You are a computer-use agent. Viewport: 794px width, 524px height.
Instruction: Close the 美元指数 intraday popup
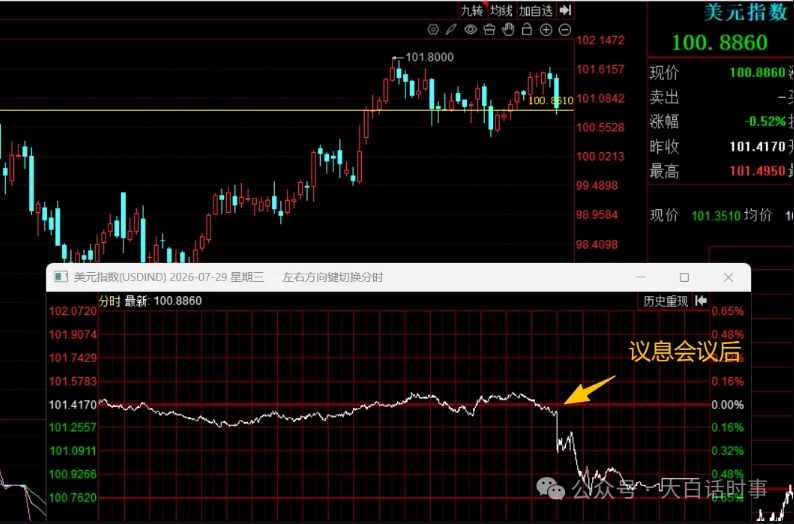(728, 277)
